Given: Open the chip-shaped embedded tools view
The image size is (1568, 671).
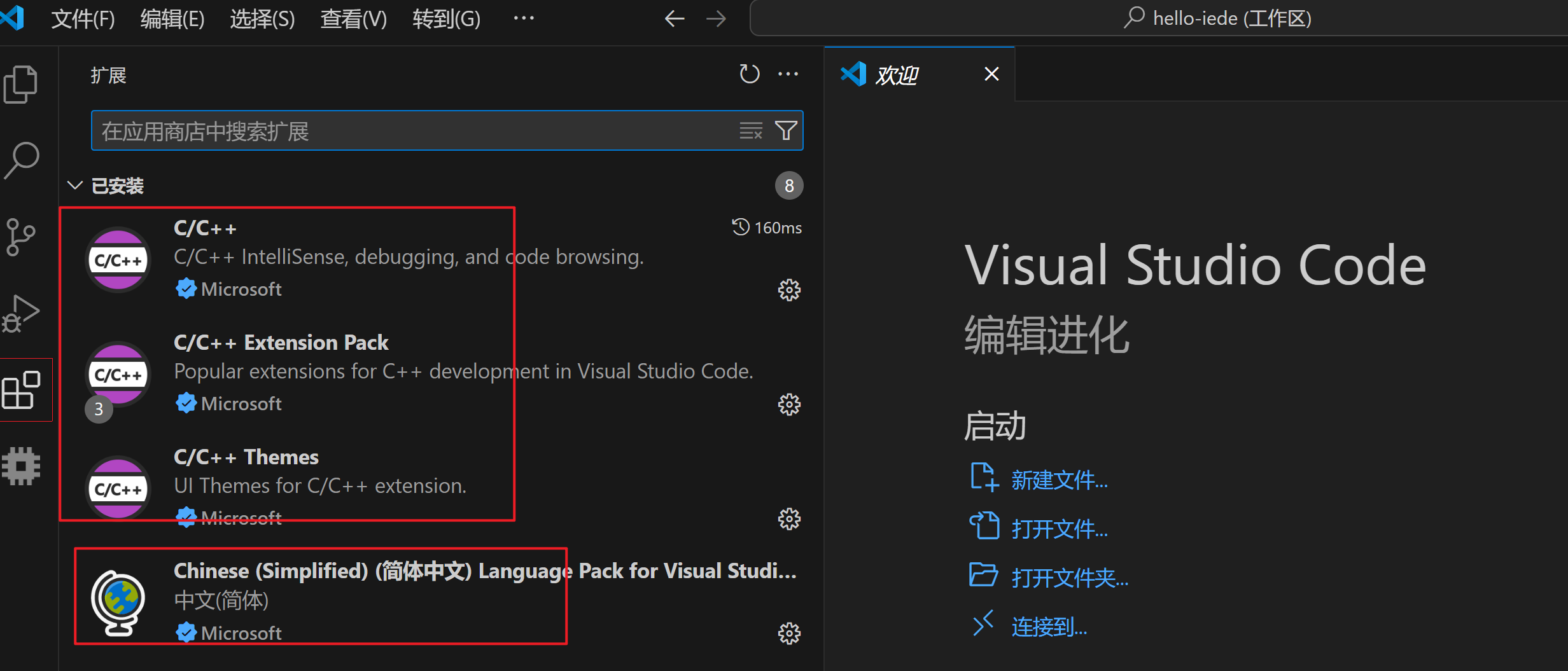Looking at the screenshot, I should [21, 466].
